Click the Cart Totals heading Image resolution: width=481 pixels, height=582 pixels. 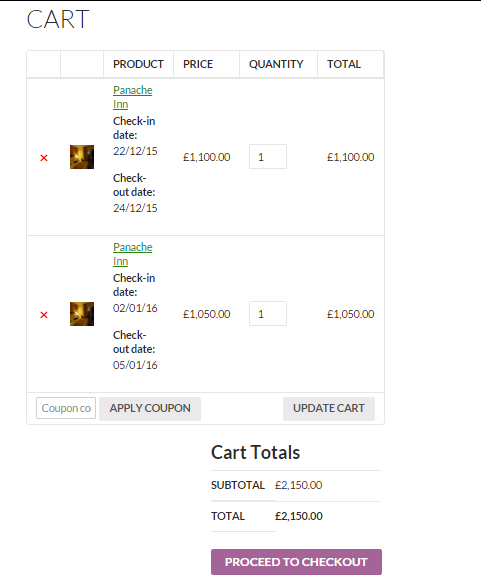coord(255,452)
